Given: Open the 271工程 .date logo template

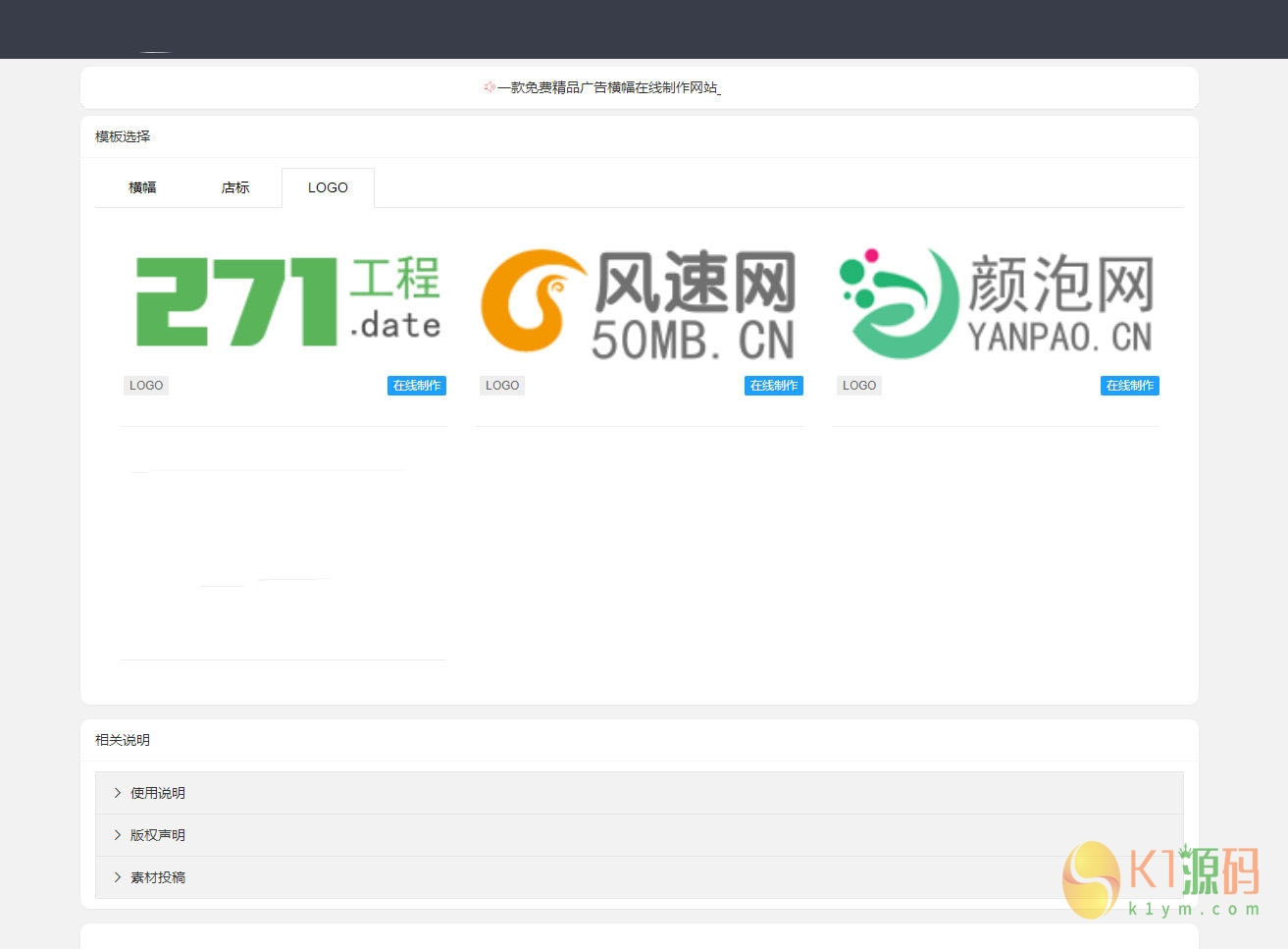Looking at the screenshot, I should 285,301.
